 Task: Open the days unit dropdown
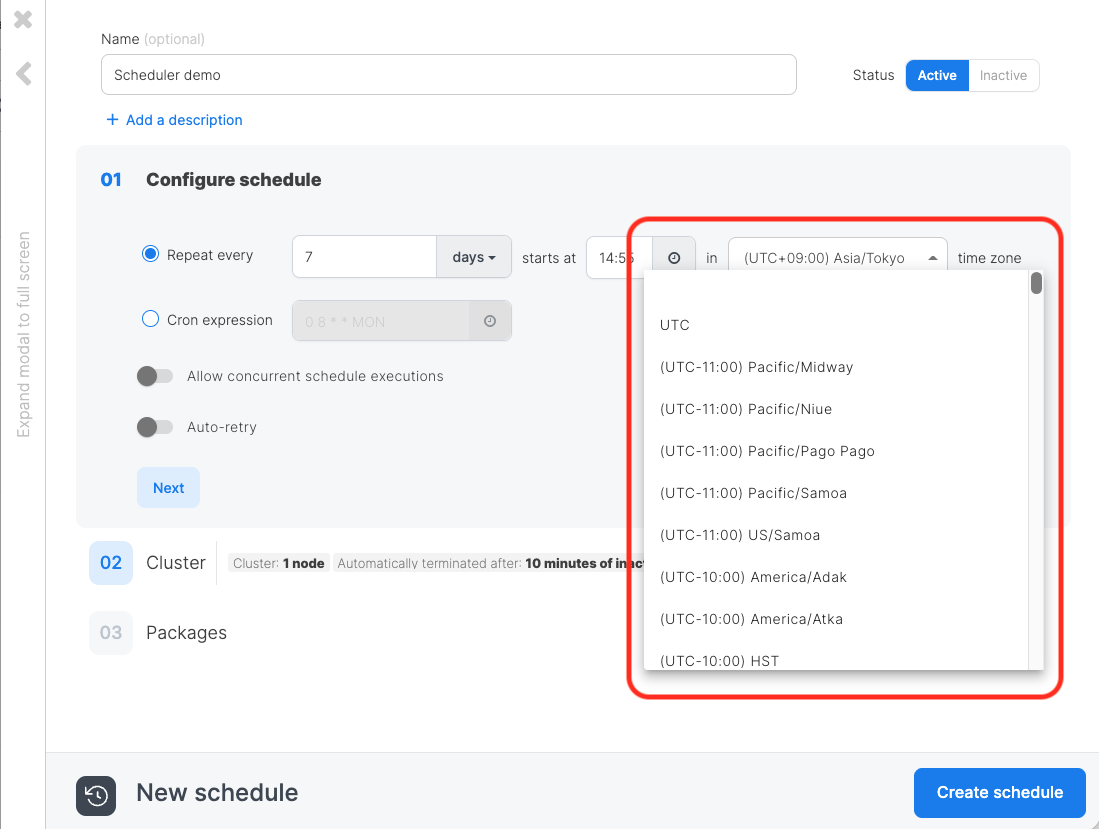(x=474, y=256)
